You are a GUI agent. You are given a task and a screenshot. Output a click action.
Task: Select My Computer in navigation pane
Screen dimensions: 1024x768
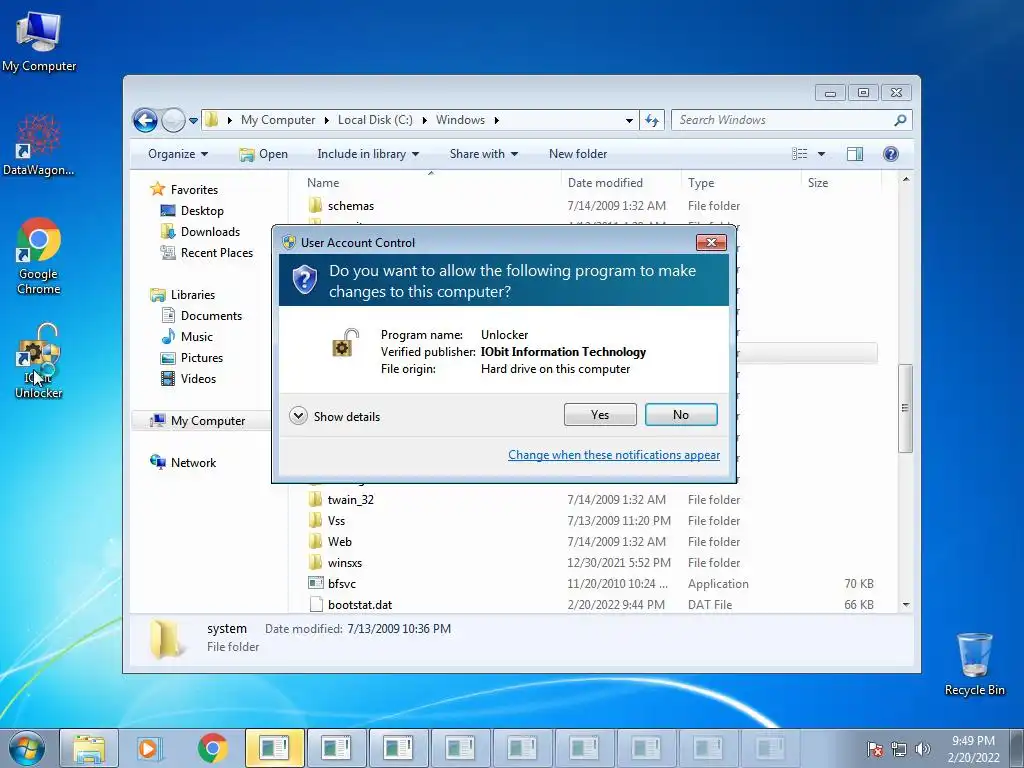coord(208,421)
